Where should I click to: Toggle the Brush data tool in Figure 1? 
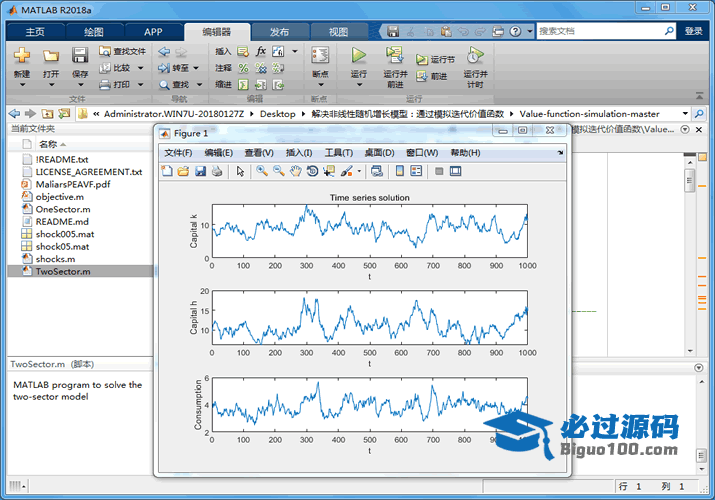(347, 171)
